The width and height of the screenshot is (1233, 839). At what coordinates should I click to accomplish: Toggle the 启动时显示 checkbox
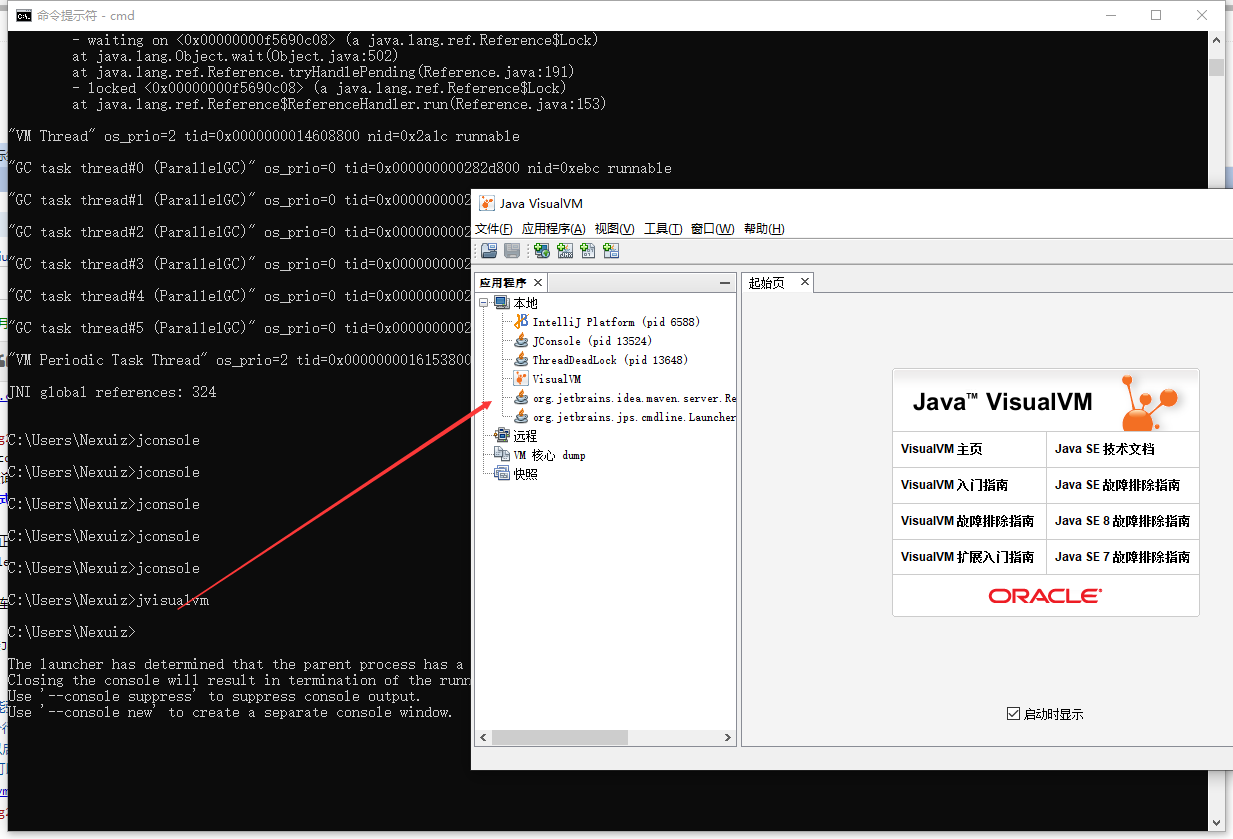click(1013, 714)
